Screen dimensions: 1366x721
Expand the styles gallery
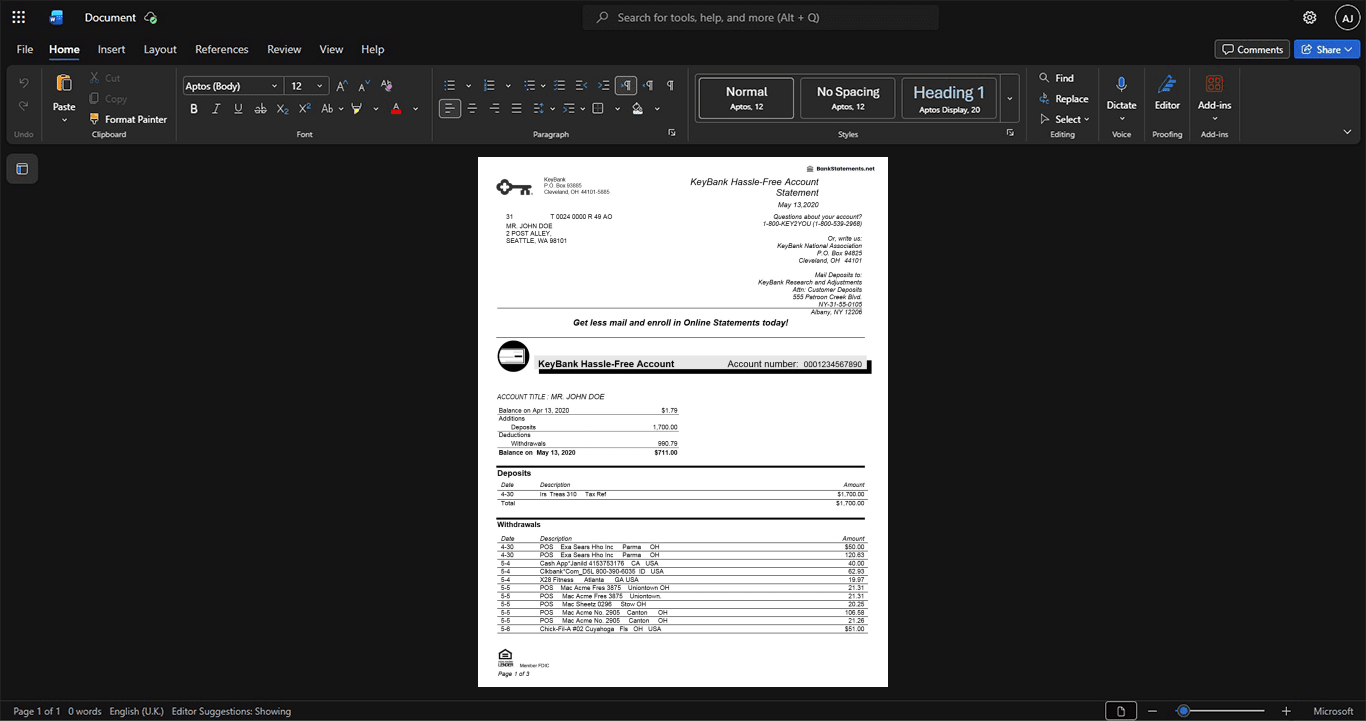pos(1010,99)
